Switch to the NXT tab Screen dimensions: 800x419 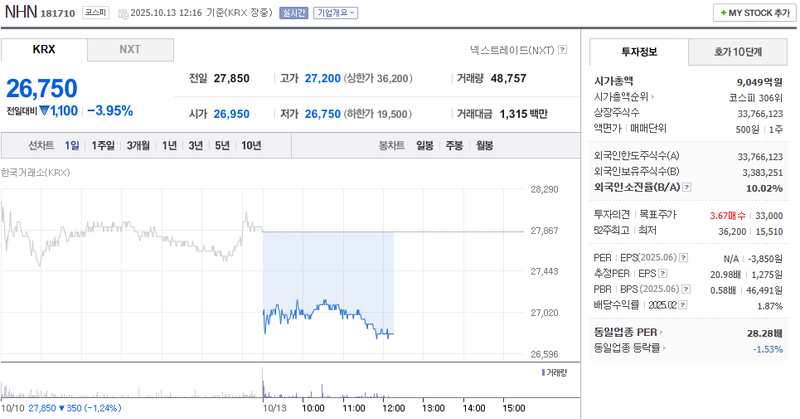pos(130,49)
